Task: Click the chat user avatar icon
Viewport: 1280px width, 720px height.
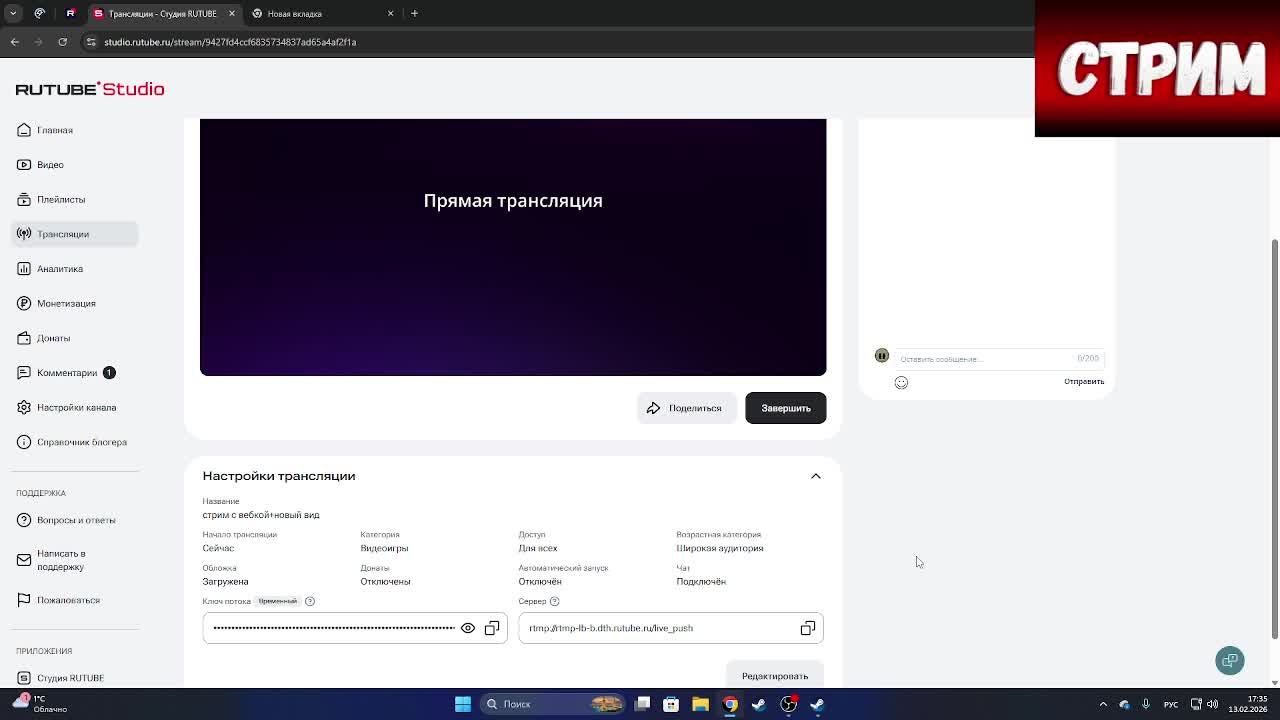Action: [x=882, y=355]
